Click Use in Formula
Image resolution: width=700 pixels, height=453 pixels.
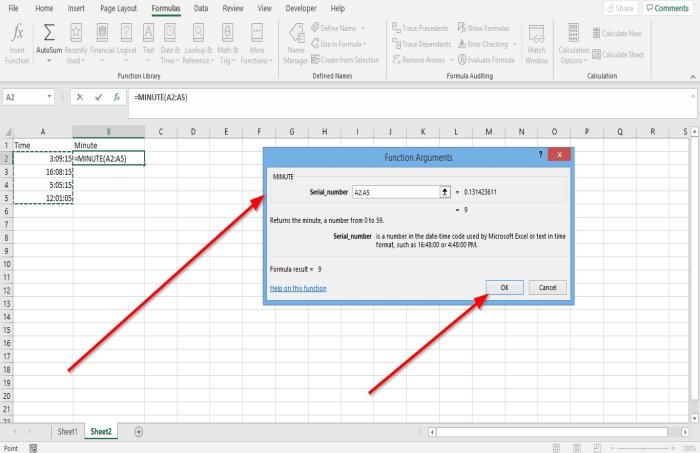pyautogui.click(x=336, y=44)
